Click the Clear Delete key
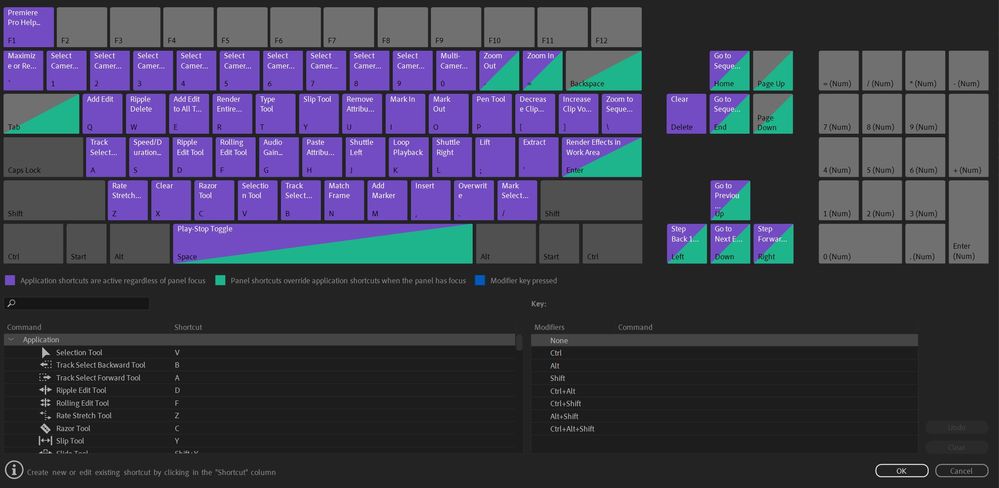 pos(687,113)
